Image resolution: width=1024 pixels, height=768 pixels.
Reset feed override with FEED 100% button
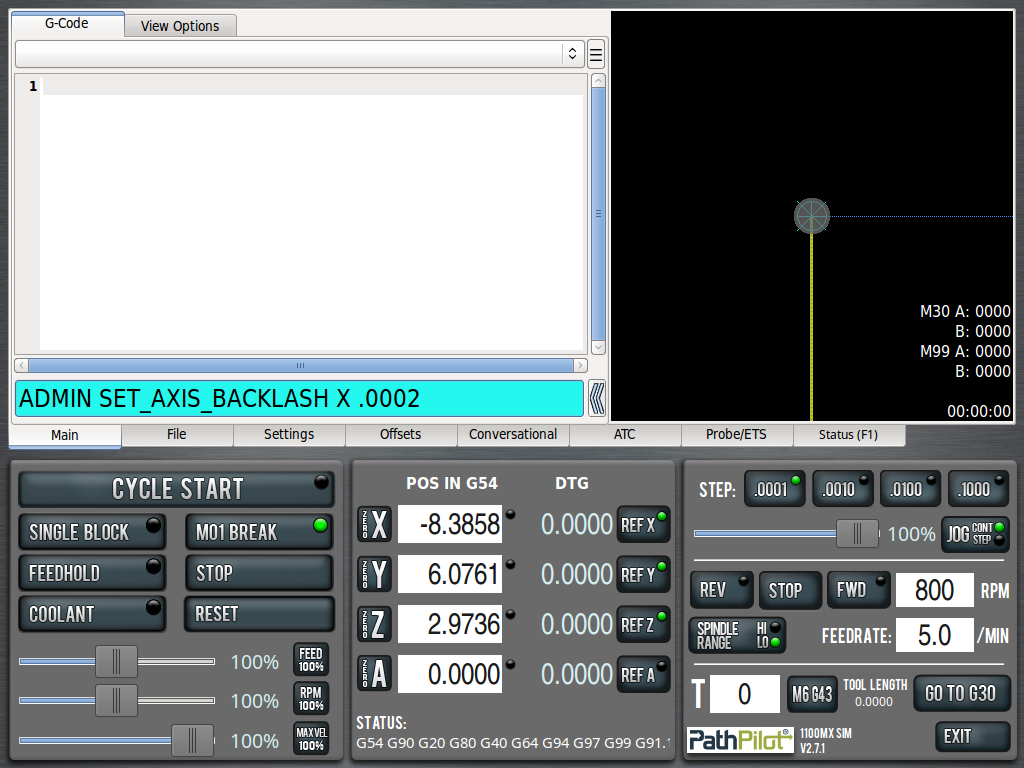click(x=311, y=660)
